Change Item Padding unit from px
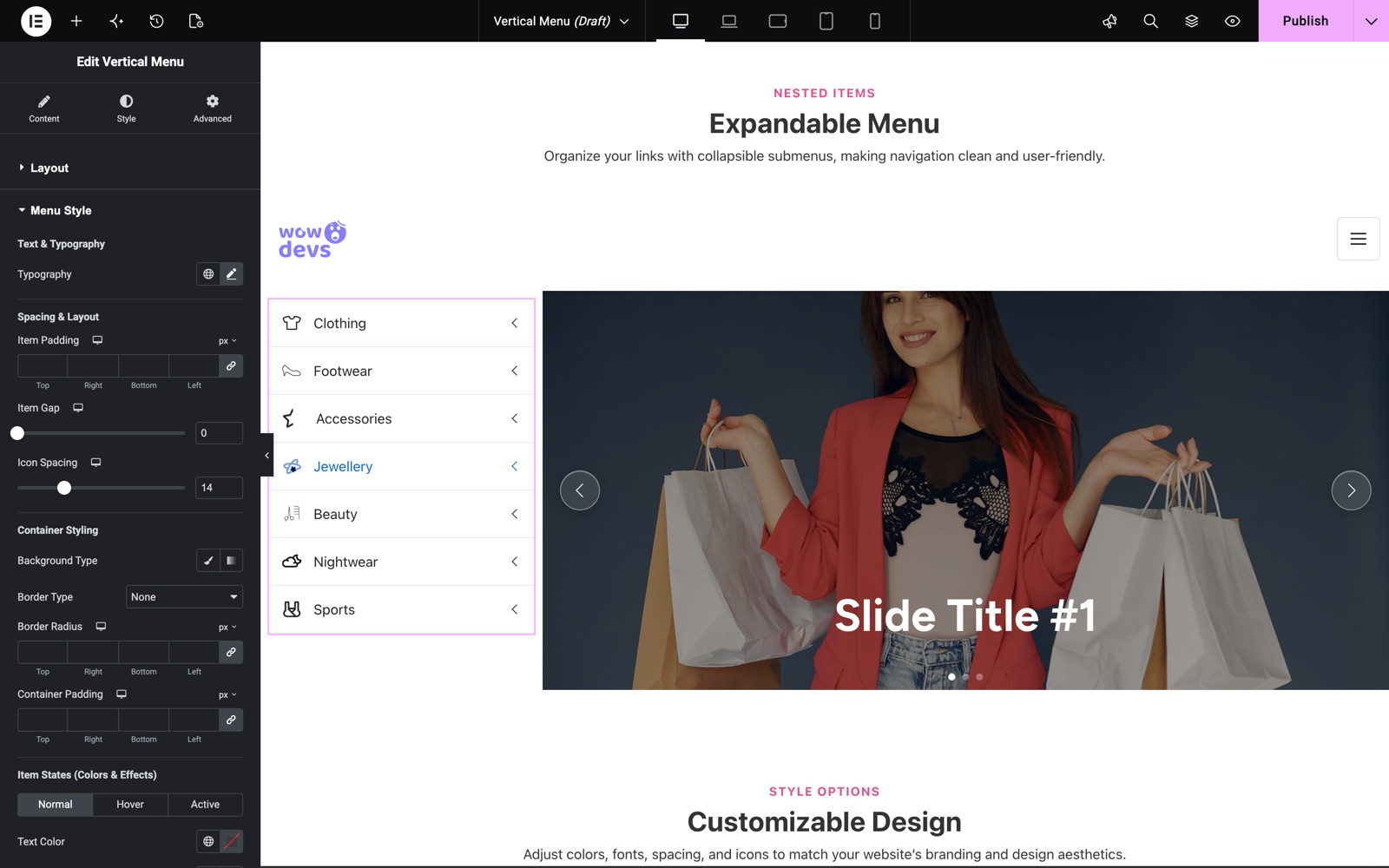This screenshot has width=1389, height=868. pyautogui.click(x=227, y=341)
